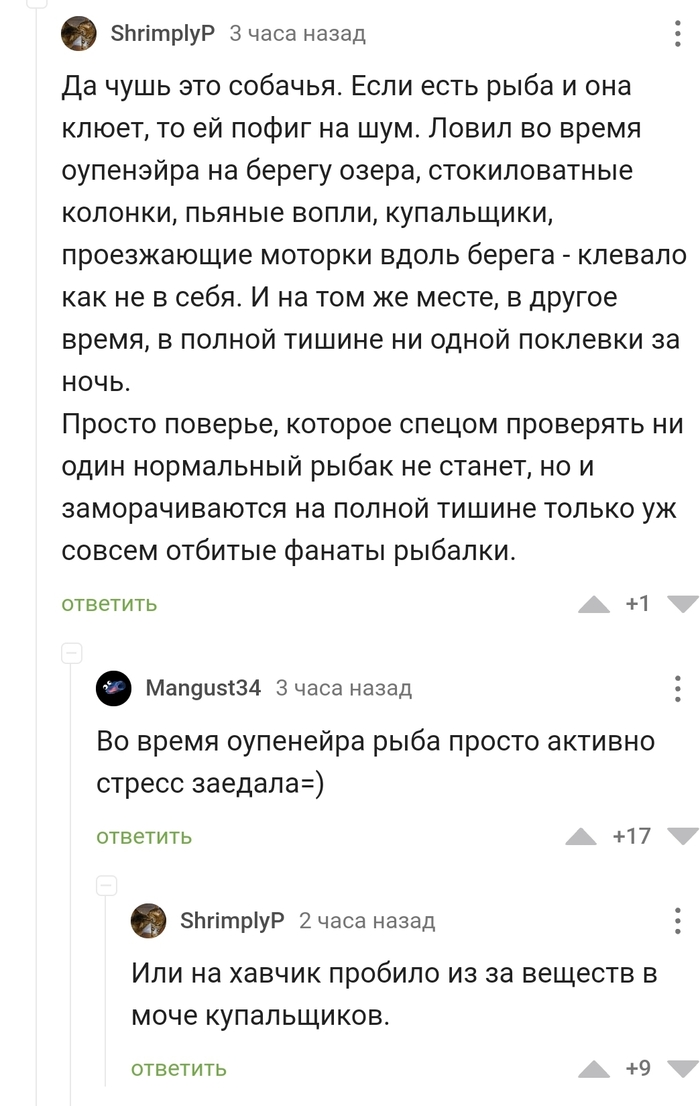This screenshot has width=700, height=1106.
Task: Downvote Mangust34's comment about стресс
Action: coord(683,836)
